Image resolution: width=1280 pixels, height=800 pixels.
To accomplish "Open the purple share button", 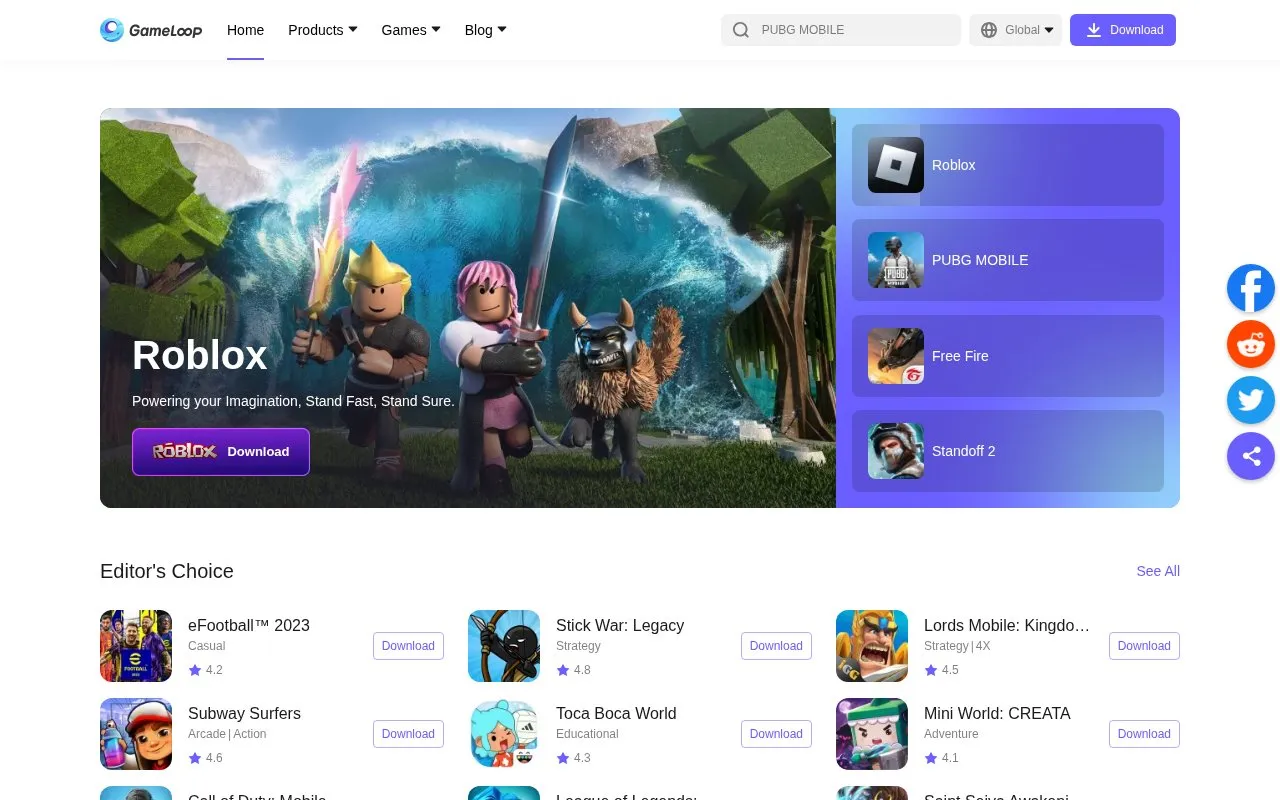I will click(x=1251, y=456).
